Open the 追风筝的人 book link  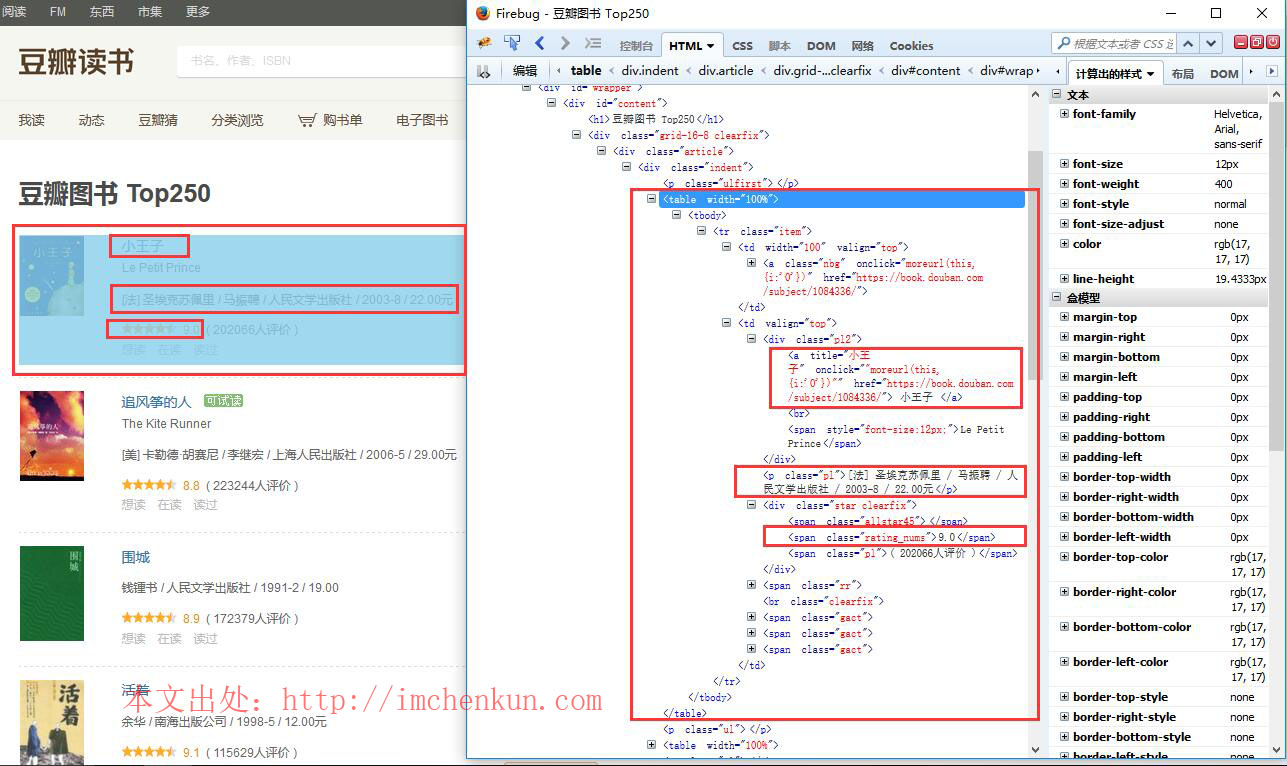[156, 402]
